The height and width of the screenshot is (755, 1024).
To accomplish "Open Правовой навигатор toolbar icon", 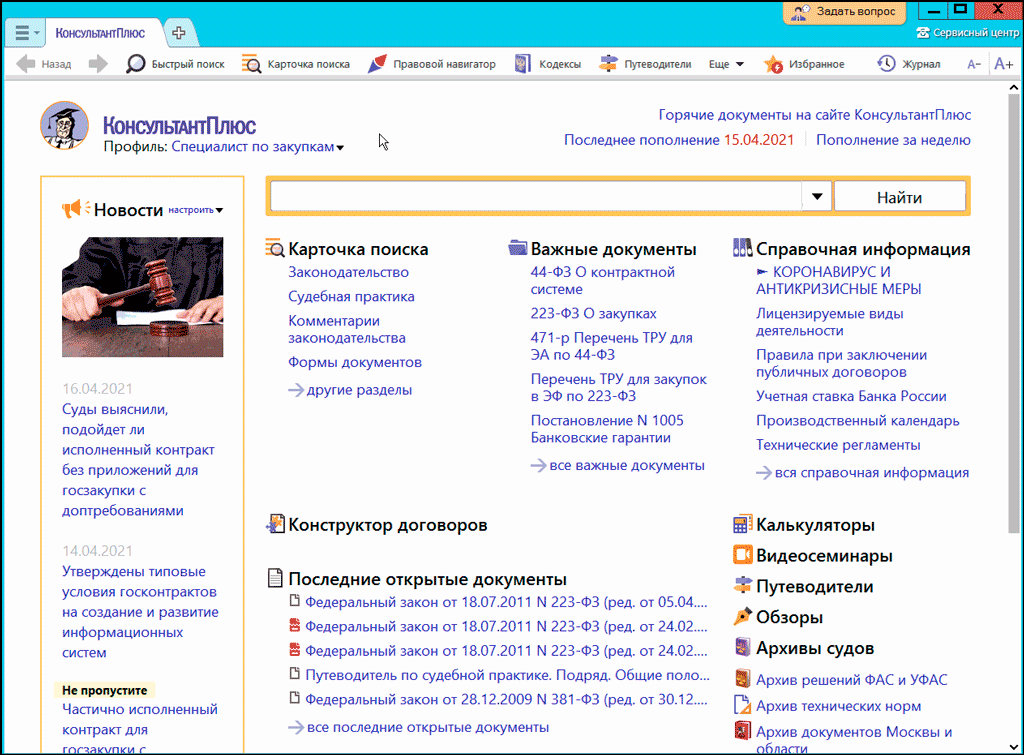I will point(377,64).
